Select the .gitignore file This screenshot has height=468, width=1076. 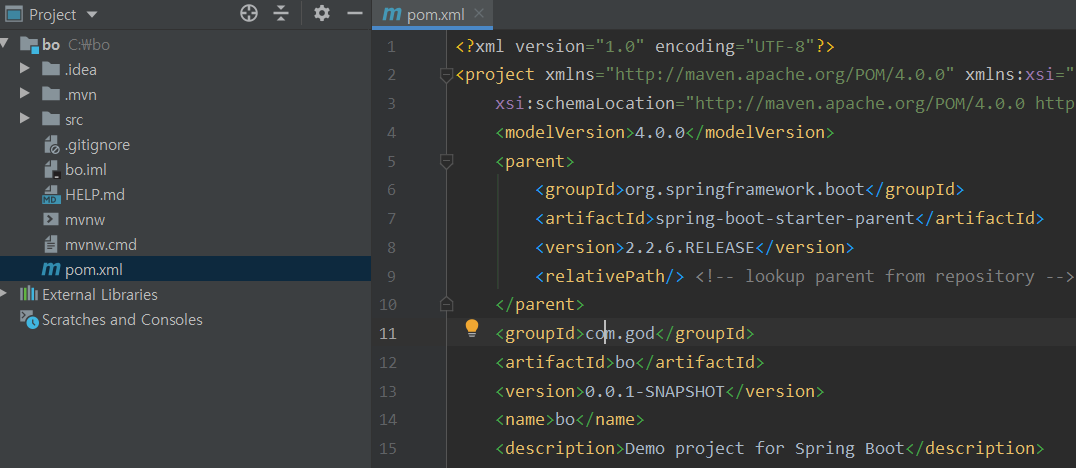point(97,145)
